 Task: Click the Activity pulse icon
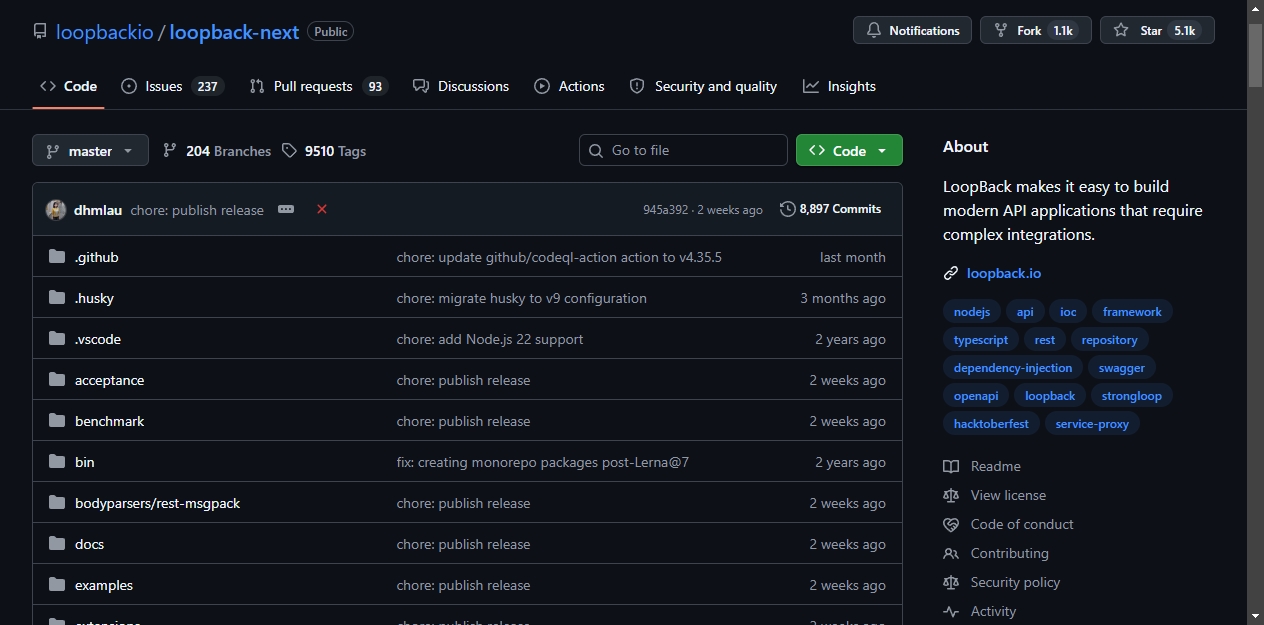coord(951,611)
